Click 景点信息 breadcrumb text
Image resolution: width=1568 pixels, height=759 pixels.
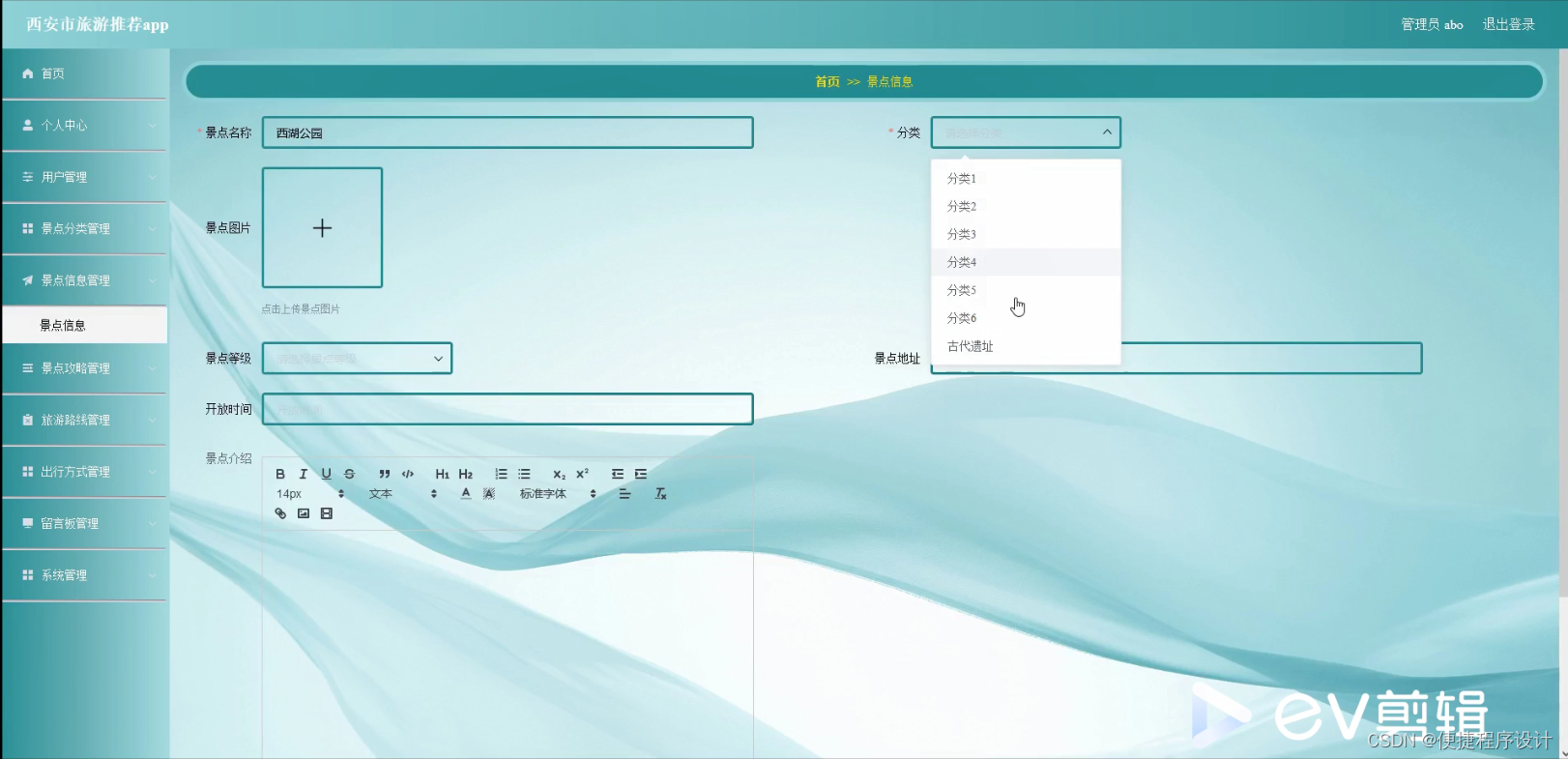point(889,82)
